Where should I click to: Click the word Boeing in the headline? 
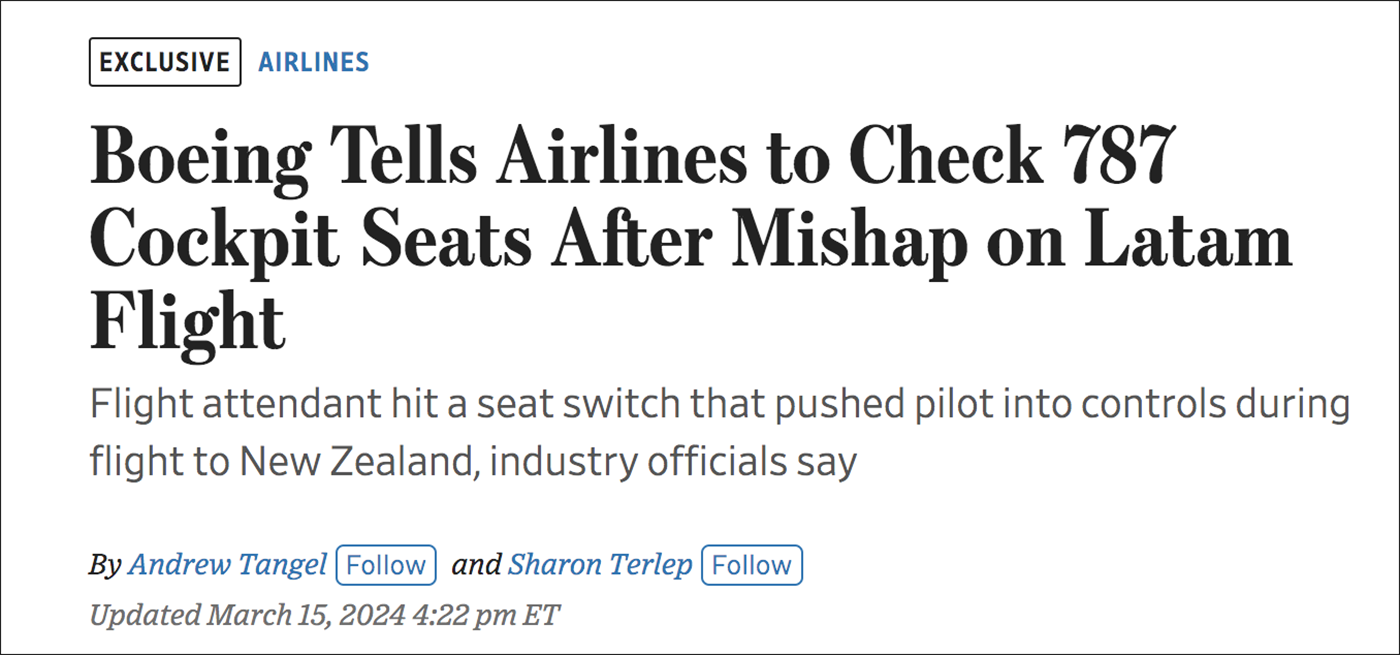point(194,160)
